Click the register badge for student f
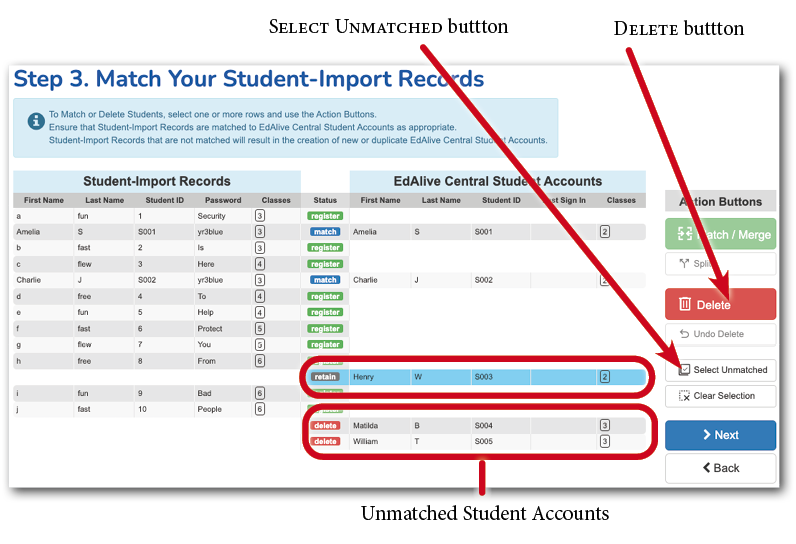This screenshot has height=544, width=796. pyautogui.click(x=325, y=328)
